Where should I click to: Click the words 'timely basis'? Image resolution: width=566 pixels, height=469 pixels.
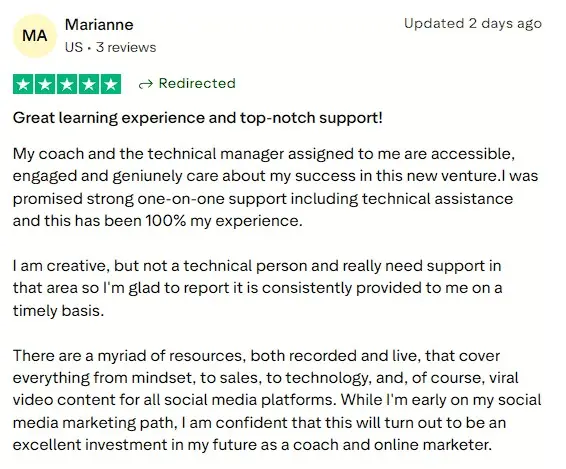58,311
